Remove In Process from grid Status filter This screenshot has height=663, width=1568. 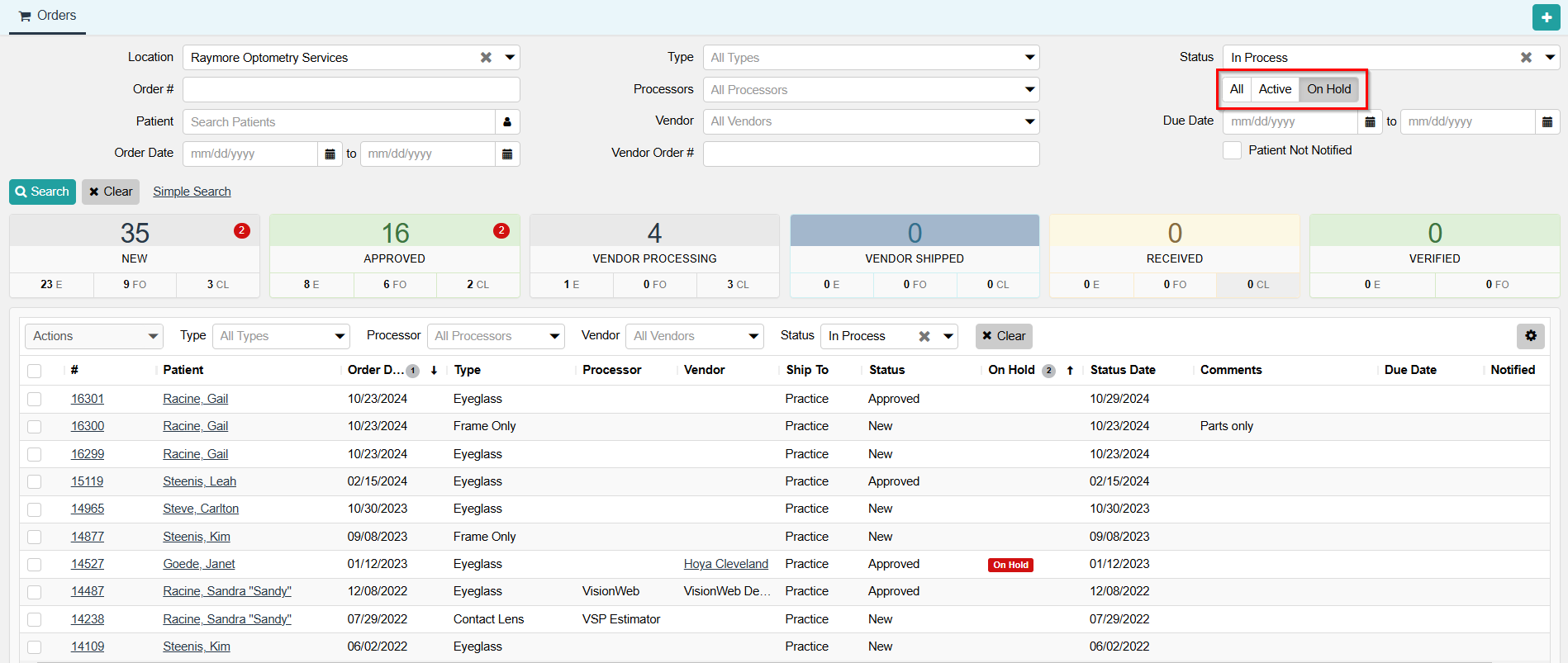(924, 336)
